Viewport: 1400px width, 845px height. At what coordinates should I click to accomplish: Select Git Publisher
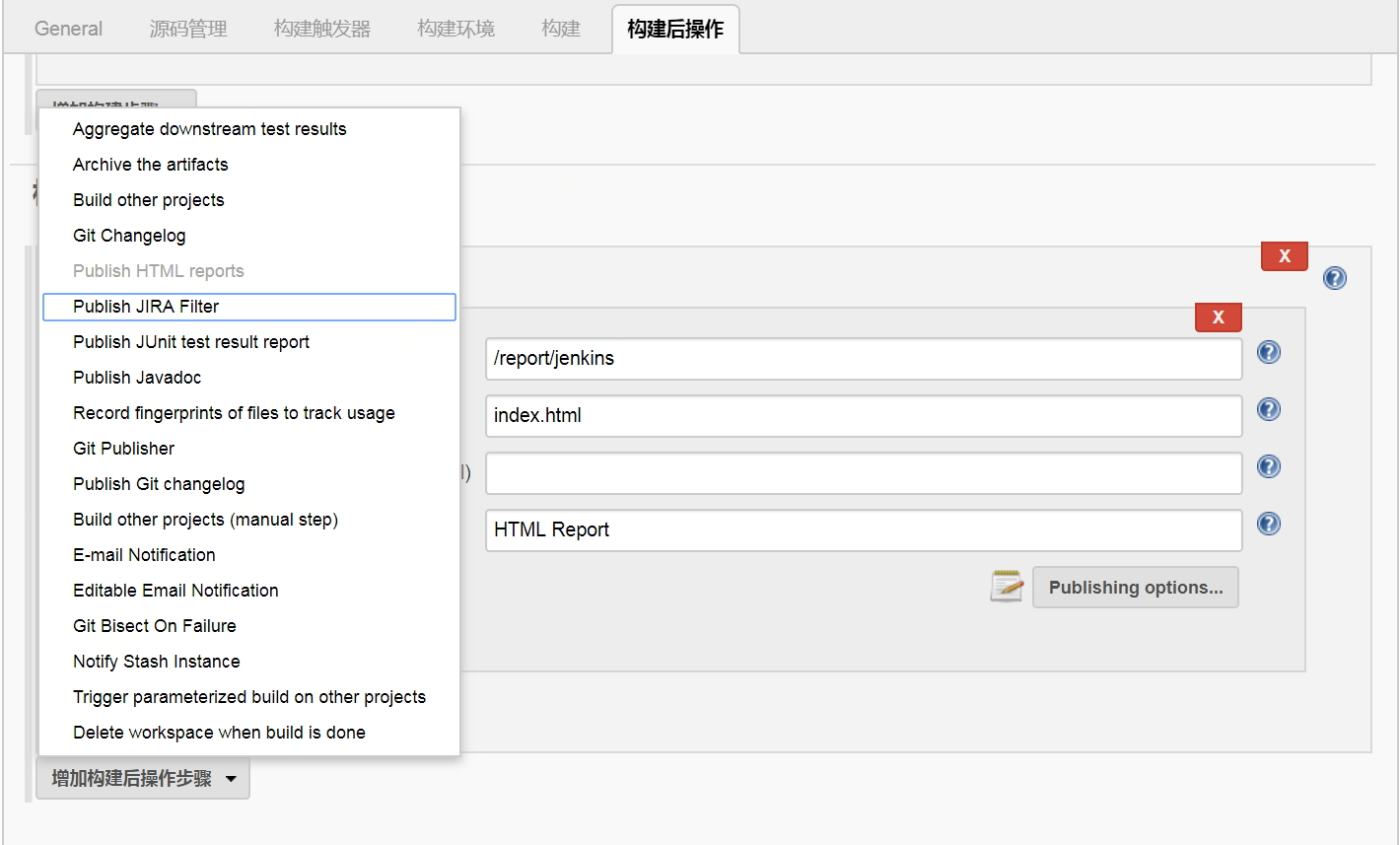tap(249, 449)
